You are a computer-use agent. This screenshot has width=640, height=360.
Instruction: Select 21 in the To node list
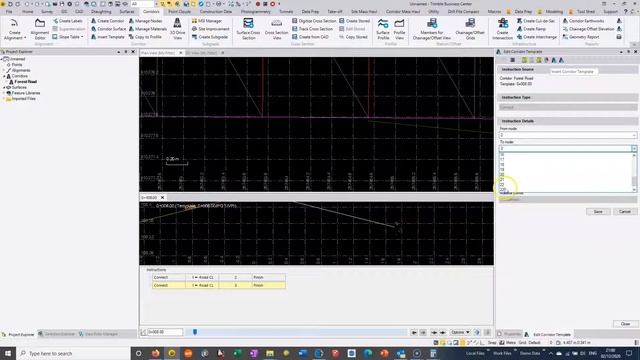[x=502, y=180]
